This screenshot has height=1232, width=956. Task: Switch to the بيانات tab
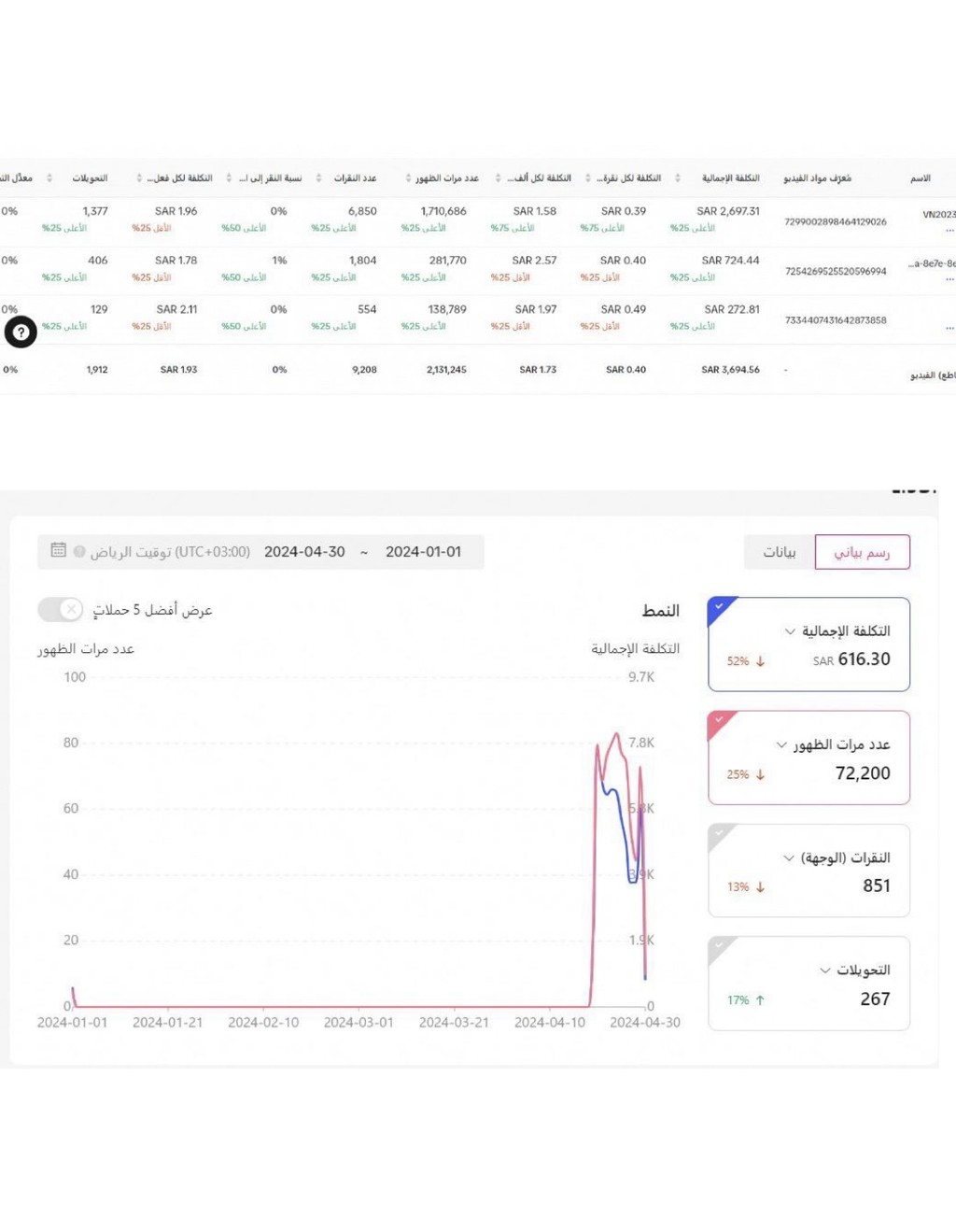pos(780,551)
